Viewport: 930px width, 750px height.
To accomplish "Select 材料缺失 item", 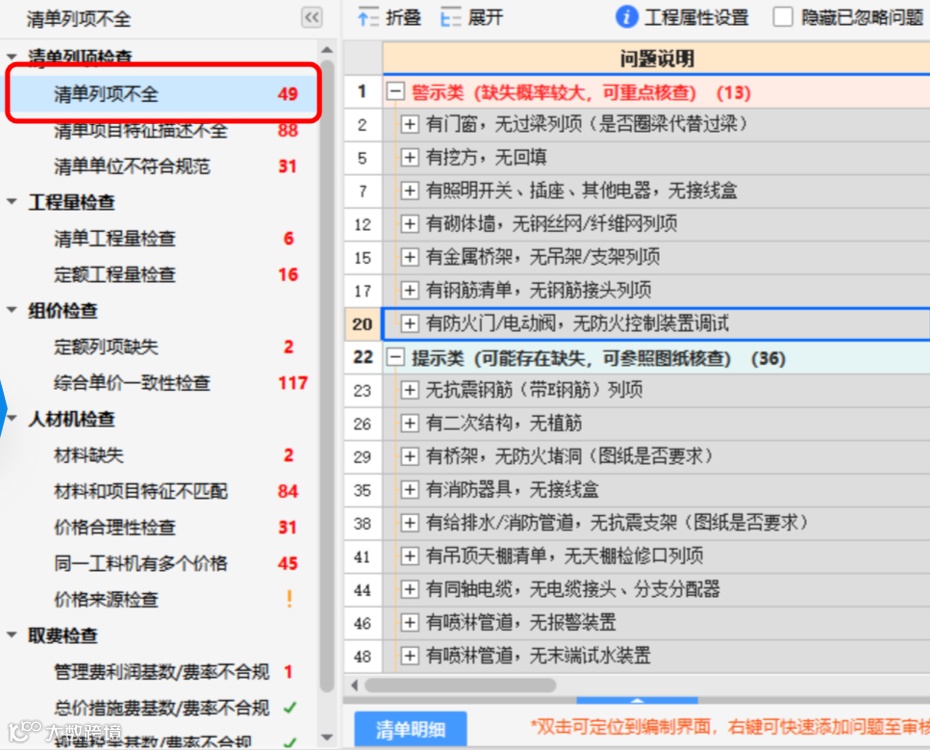I will pyautogui.click(x=88, y=455).
